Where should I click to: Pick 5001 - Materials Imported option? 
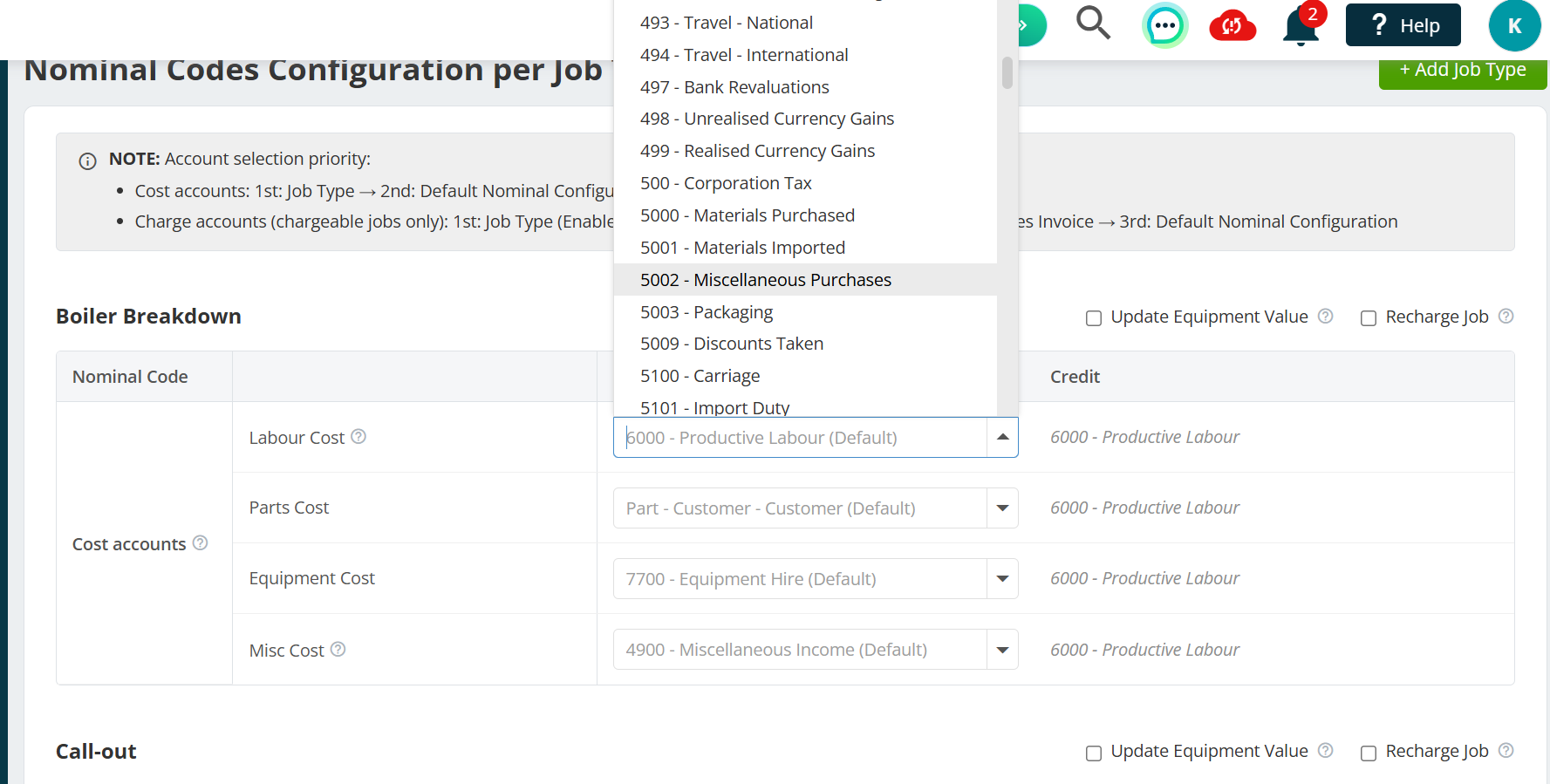click(x=805, y=248)
